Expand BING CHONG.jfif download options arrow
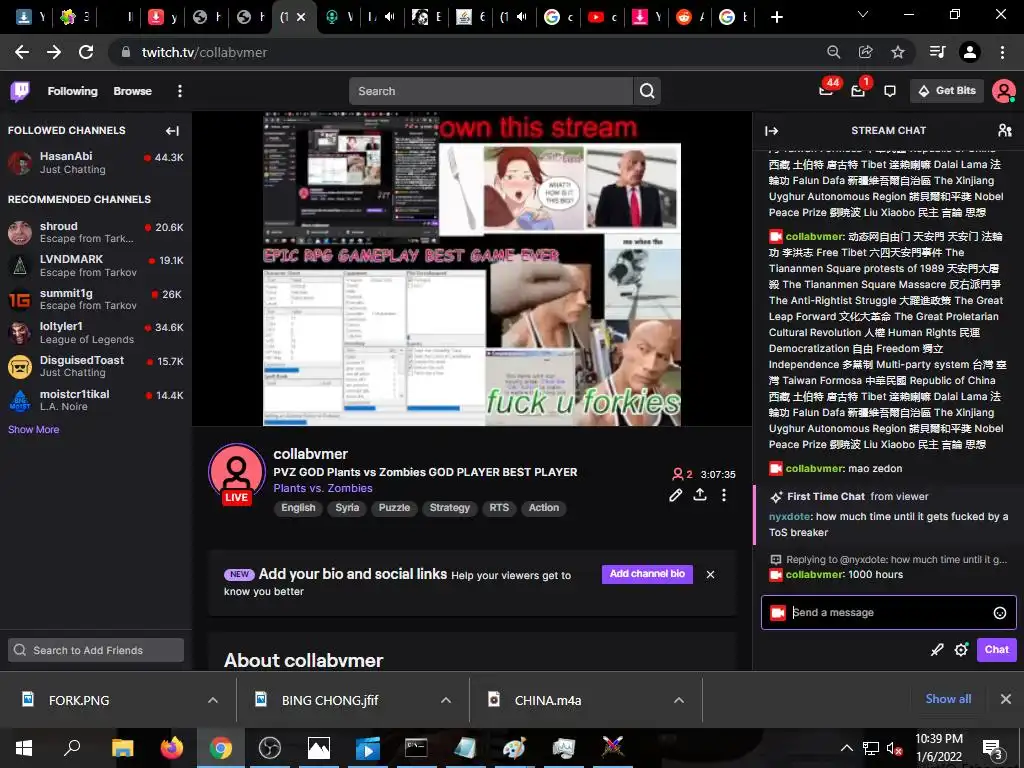 click(445, 700)
